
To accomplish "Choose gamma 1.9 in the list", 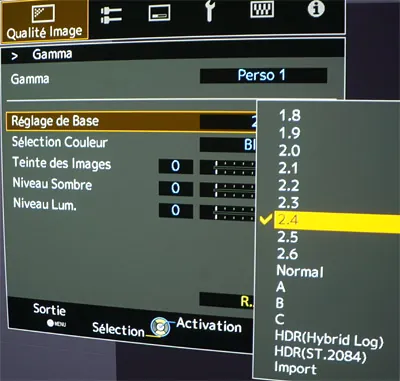I will (x=289, y=133).
